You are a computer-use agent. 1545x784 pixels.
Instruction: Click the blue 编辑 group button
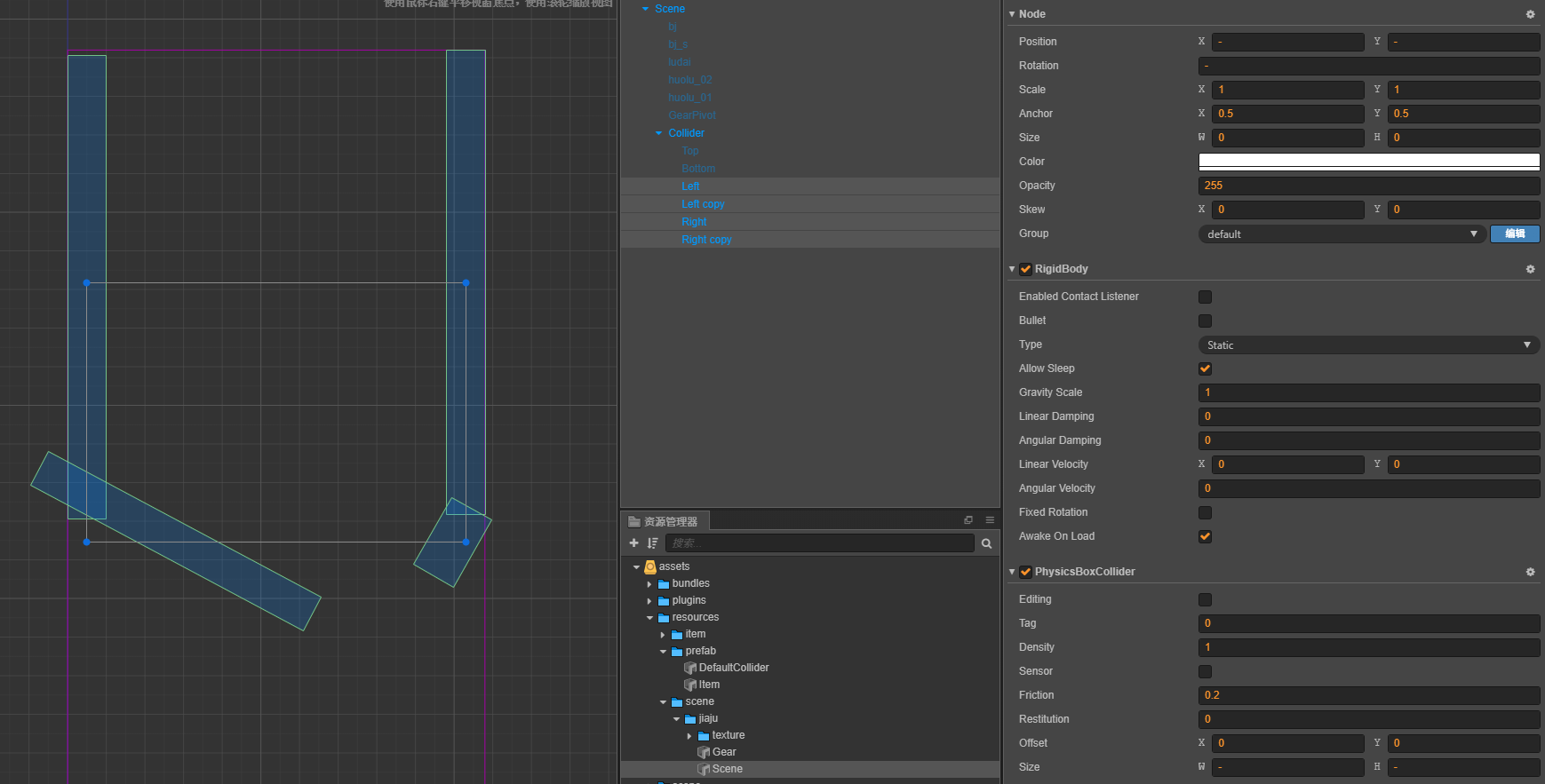1515,234
